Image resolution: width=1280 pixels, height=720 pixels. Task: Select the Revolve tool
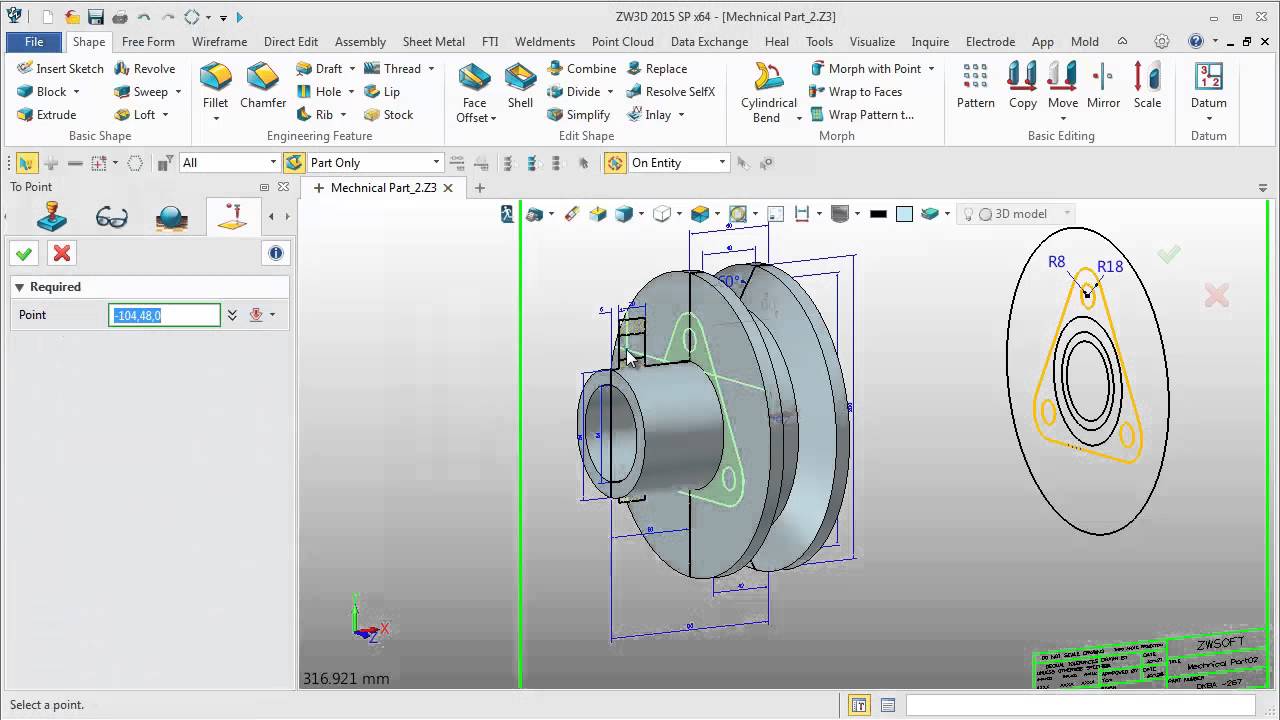tap(145, 69)
